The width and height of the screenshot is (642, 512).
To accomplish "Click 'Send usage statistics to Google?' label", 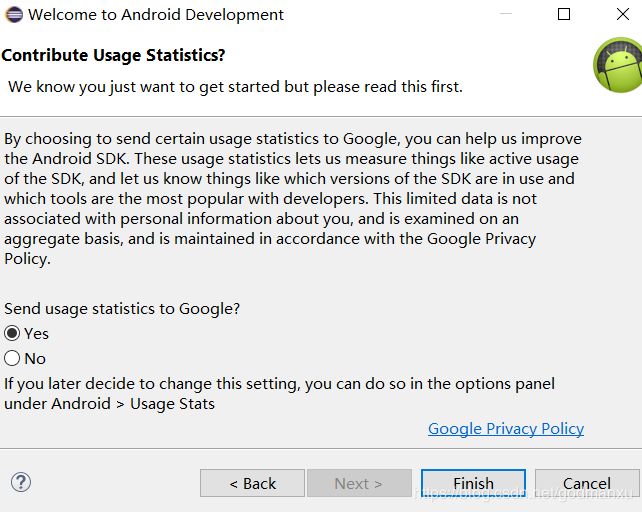I will (122, 309).
